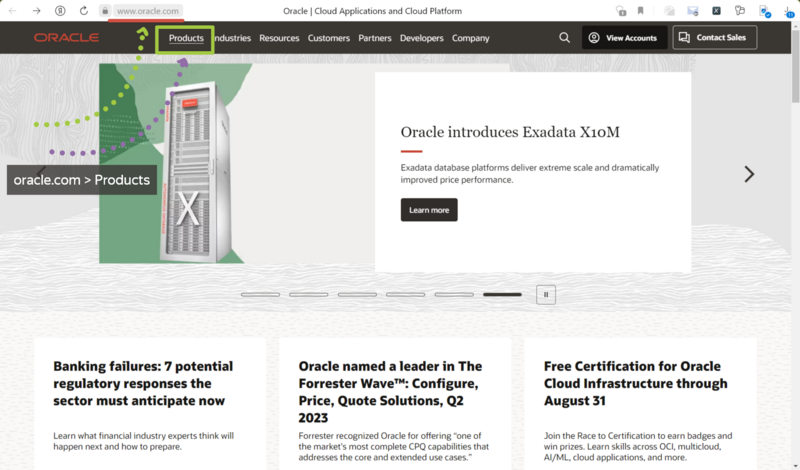The width and height of the screenshot is (800, 470).
Task: Open the Banking failures regulatory responses article
Action: click(x=143, y=383)
